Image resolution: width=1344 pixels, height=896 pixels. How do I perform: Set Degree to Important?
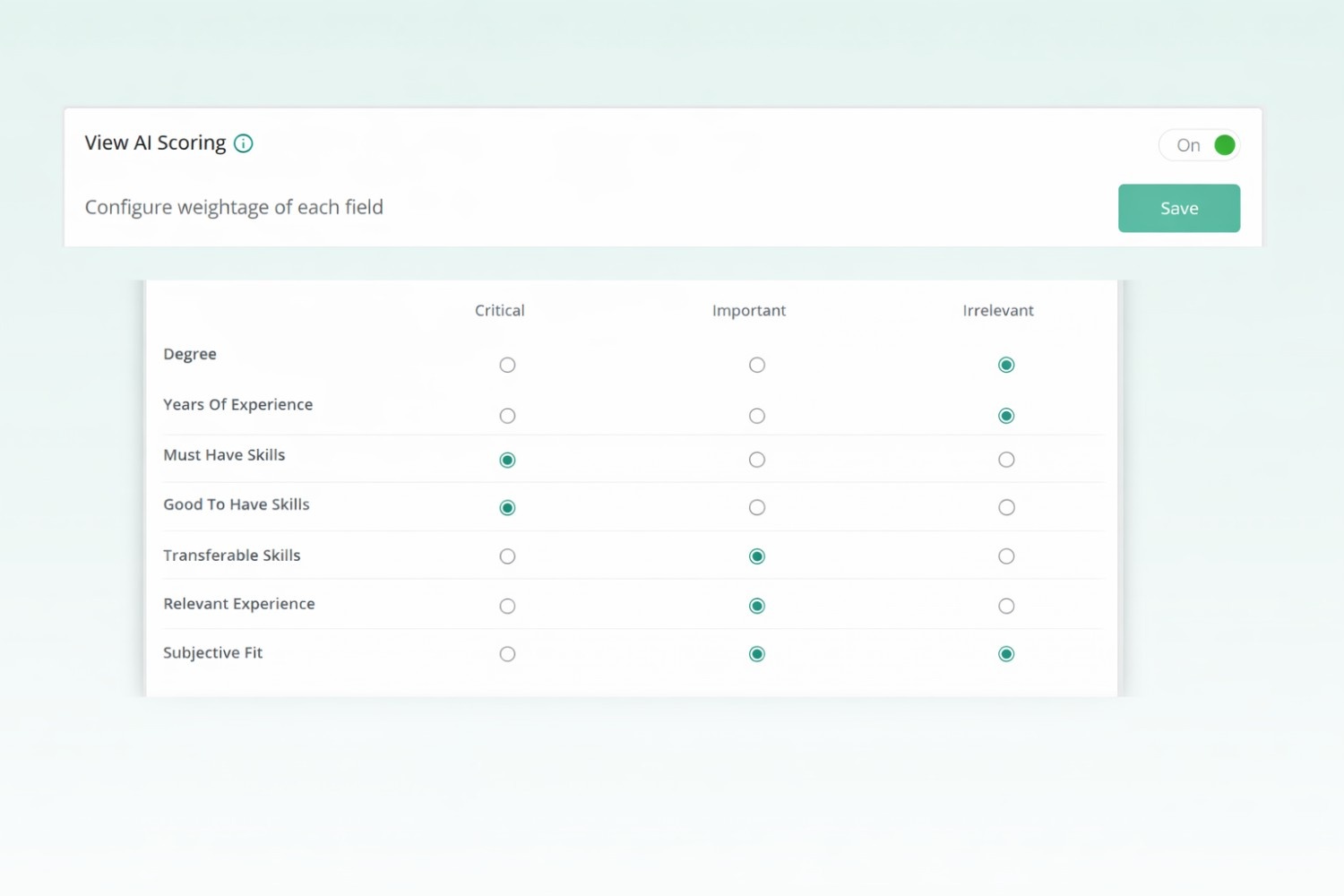point(757,365)
